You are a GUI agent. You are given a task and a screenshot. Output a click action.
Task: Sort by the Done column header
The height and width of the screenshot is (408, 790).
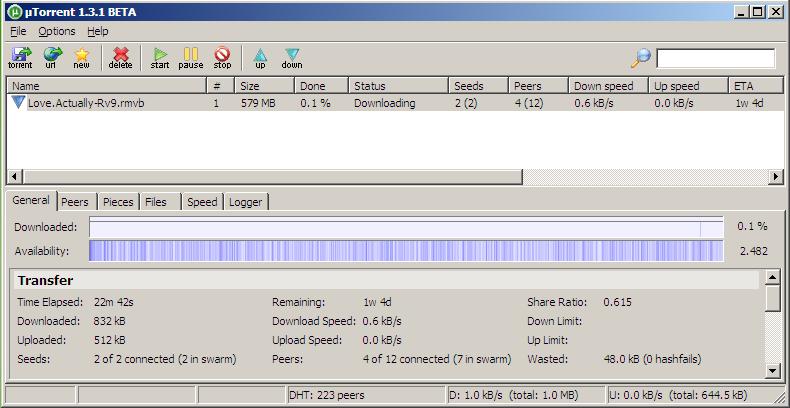pos(321,86)
